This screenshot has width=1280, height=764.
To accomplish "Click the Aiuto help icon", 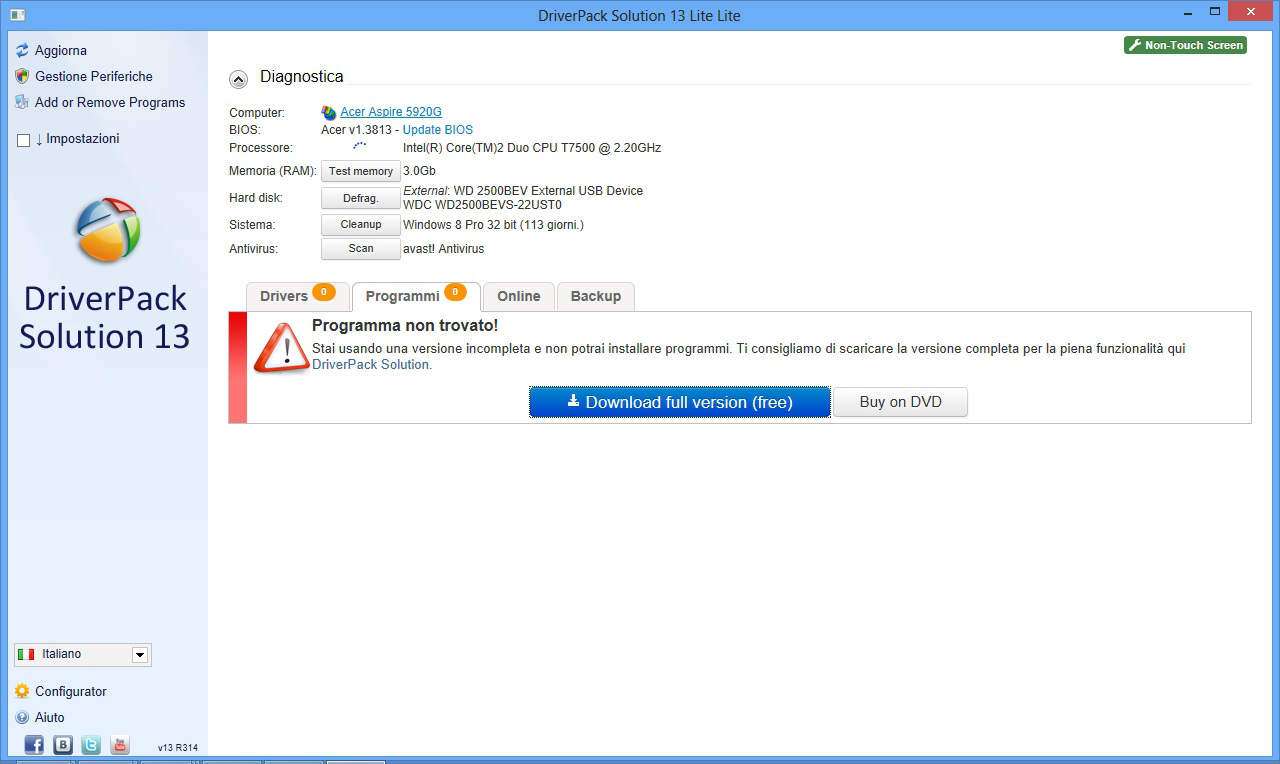I will click(x=22, y=717).
